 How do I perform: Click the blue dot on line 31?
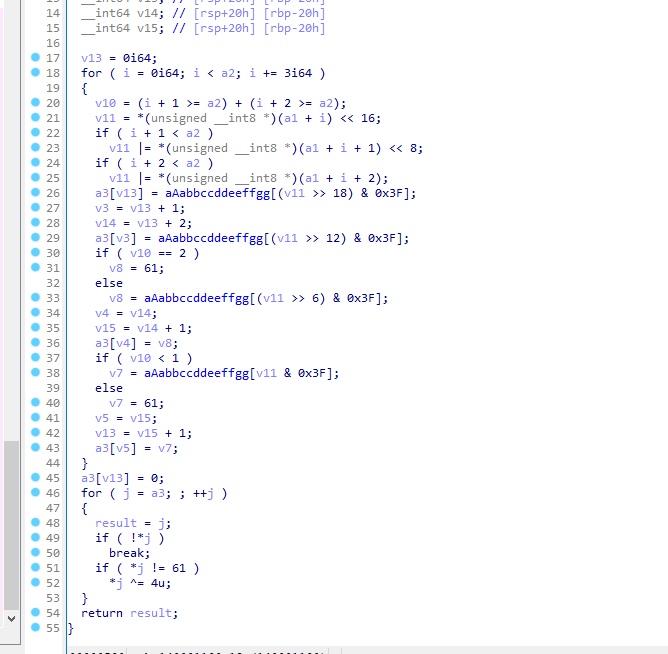[x=36, y=268]
